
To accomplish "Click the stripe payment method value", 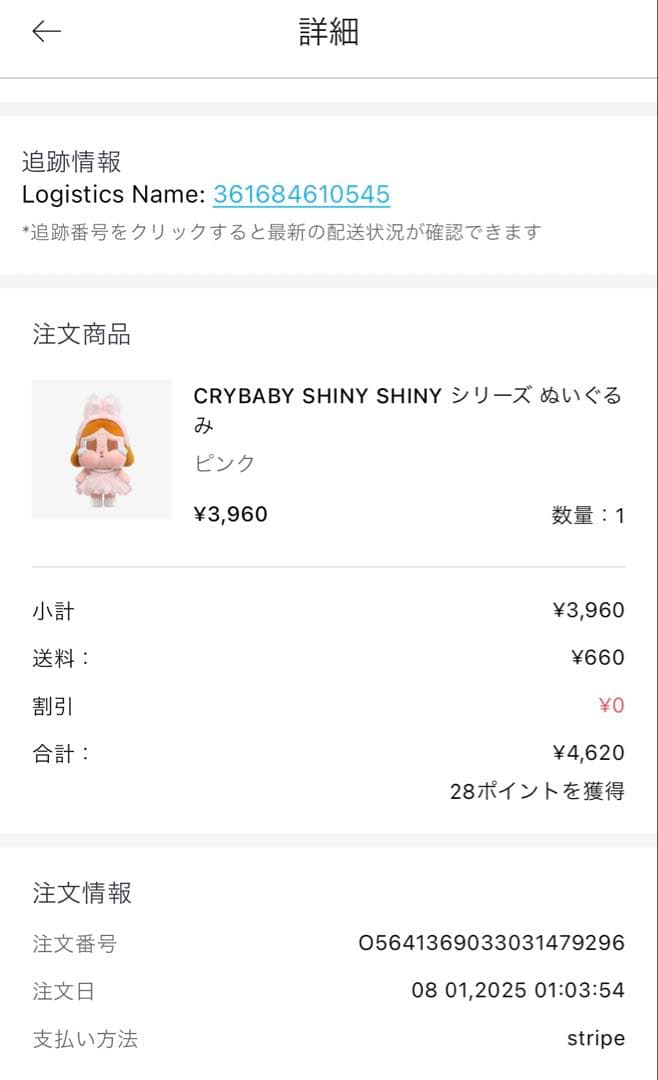I will 598,1038.
